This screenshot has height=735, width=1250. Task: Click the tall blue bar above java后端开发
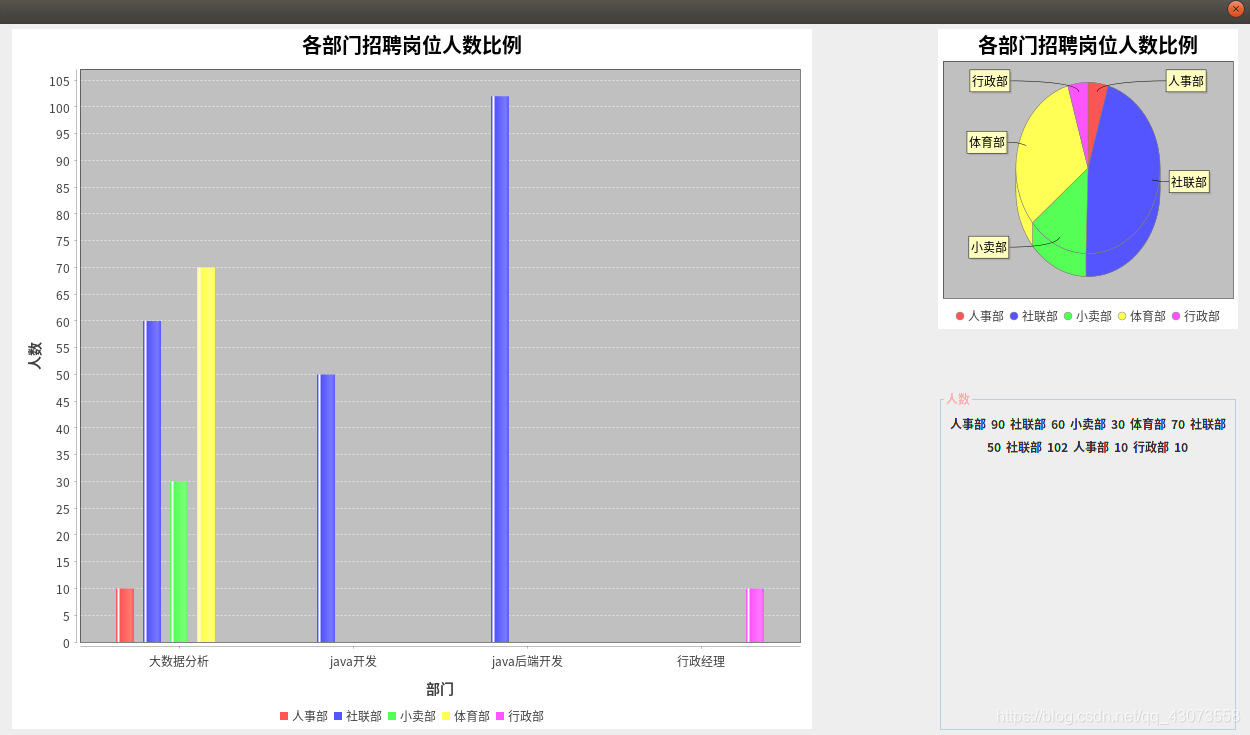pos(500,369)
